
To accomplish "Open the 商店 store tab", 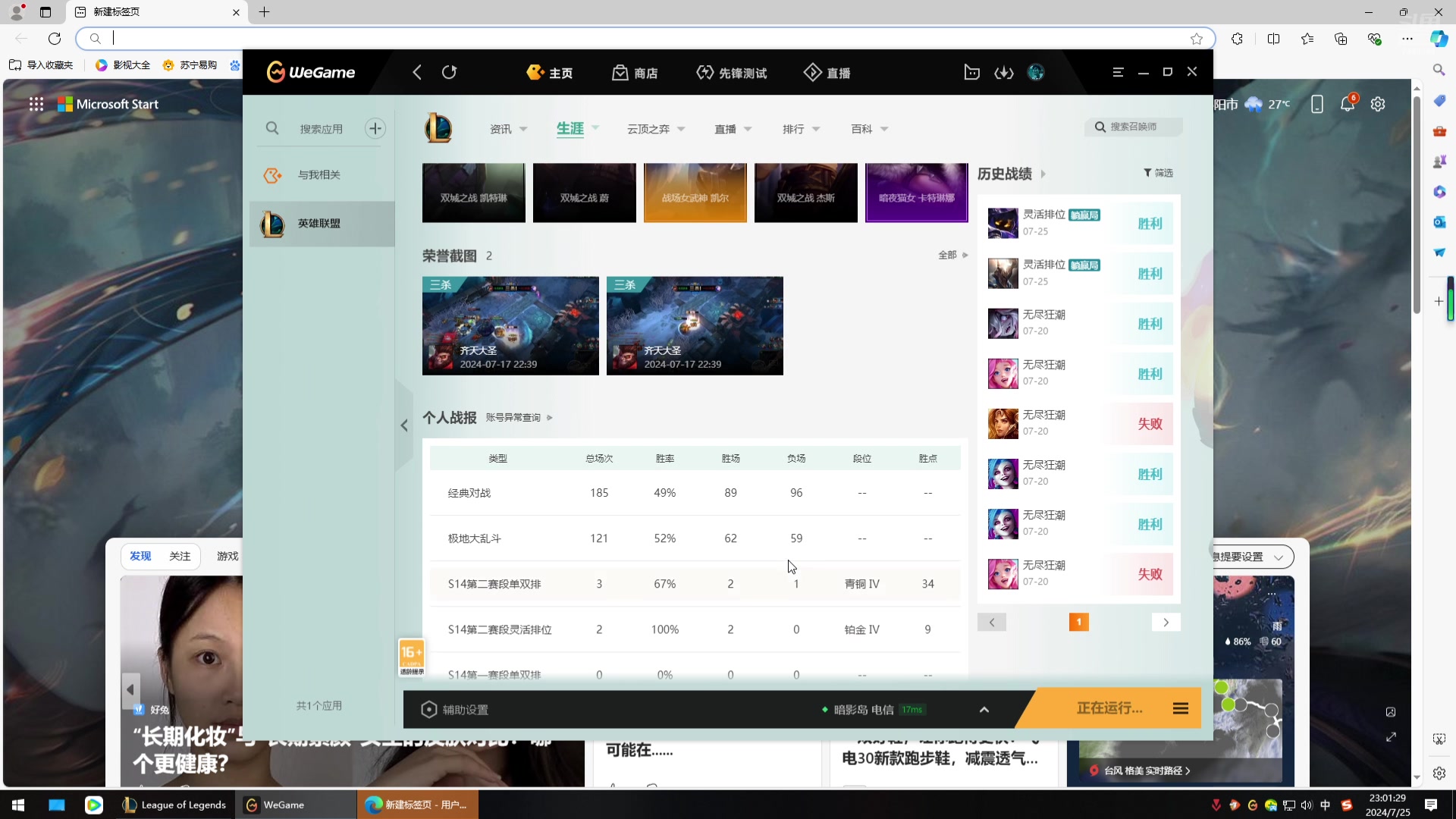I will [635, 73].
